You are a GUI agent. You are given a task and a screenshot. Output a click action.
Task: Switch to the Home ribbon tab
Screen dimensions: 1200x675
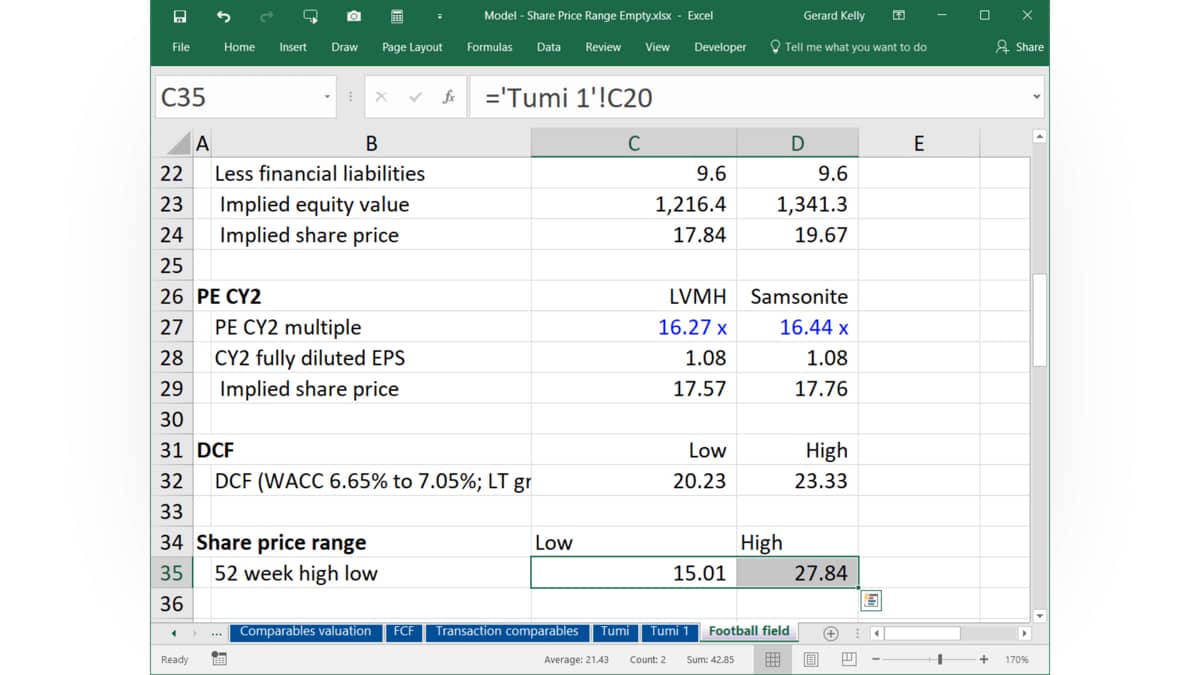[x=239, y=47]
